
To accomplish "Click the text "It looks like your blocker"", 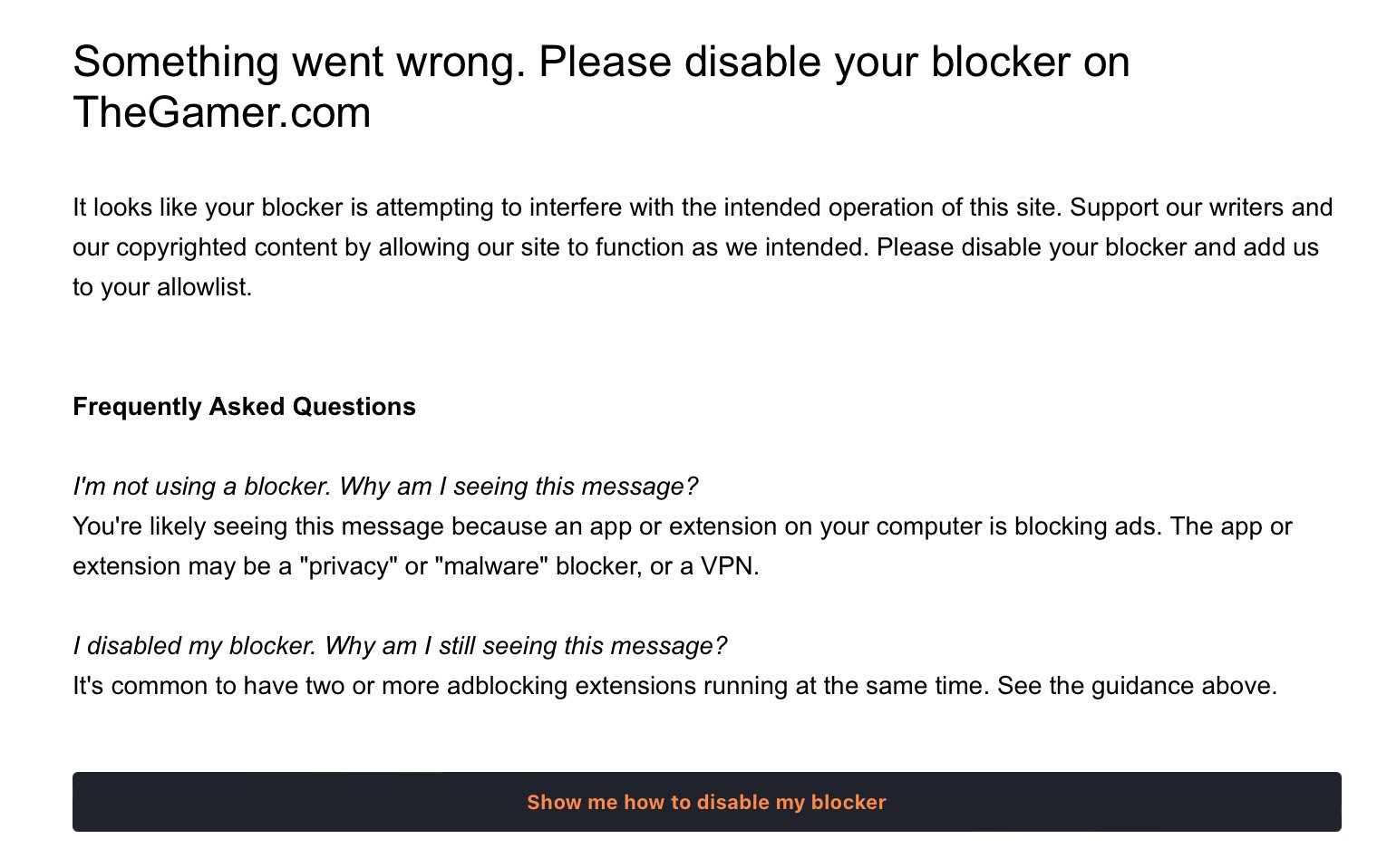I will 208,207.
